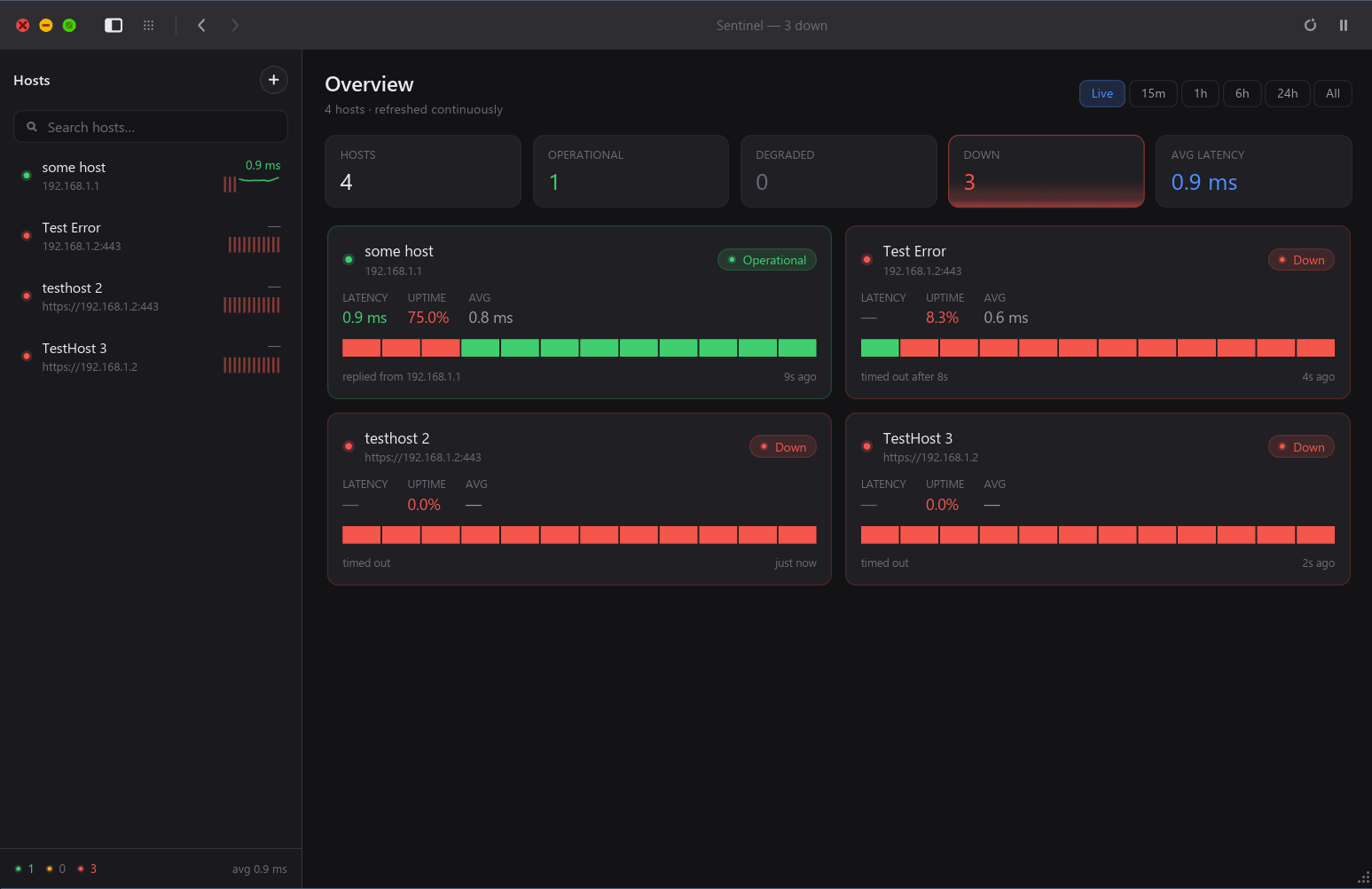Click the Operational summary card
The width and height of the screenshot is (1372, 889).
pyautogui.click(x=631, y=171)
